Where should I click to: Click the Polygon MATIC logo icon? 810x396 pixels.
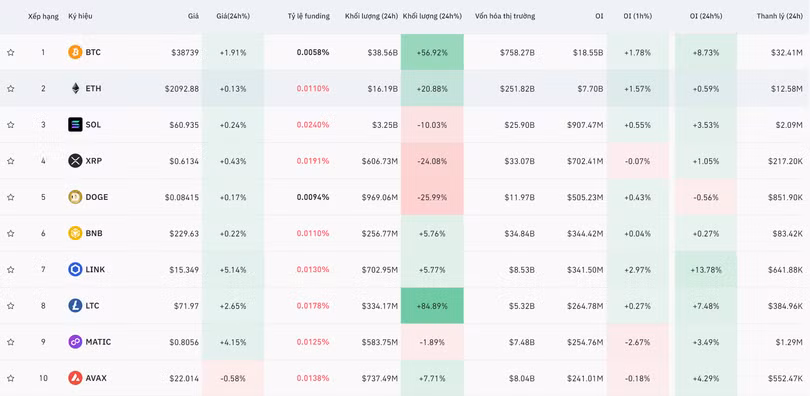click(x=75, y=342)
